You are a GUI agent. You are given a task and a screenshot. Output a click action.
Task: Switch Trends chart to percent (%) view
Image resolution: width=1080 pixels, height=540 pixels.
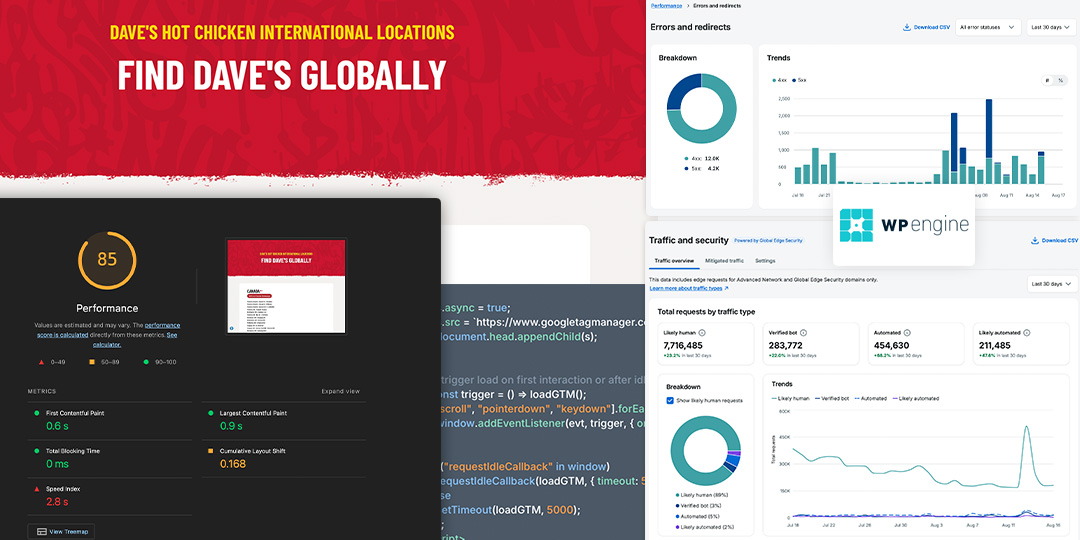click(x=1061, y=81)
